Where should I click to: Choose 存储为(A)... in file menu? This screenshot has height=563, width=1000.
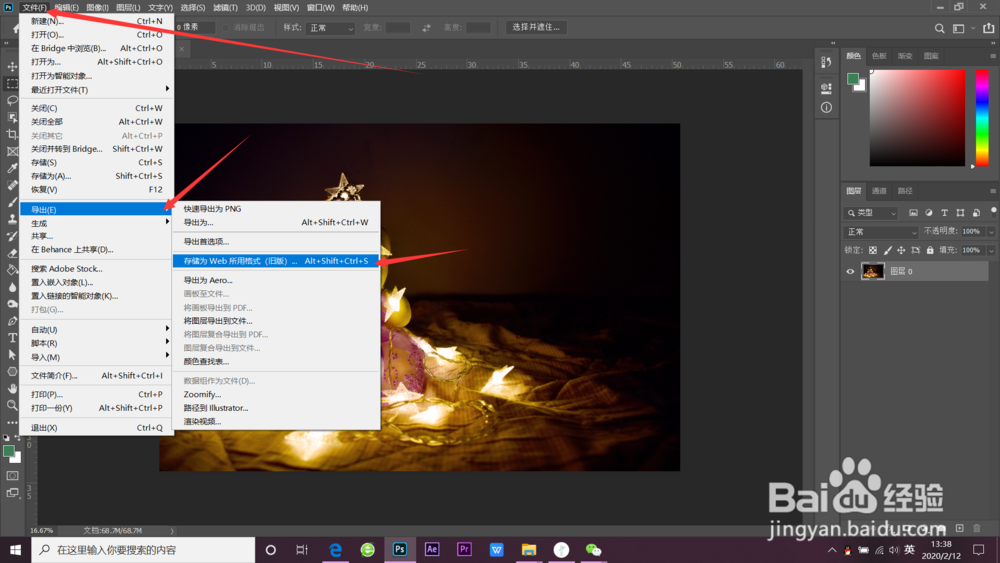(96, 176)
